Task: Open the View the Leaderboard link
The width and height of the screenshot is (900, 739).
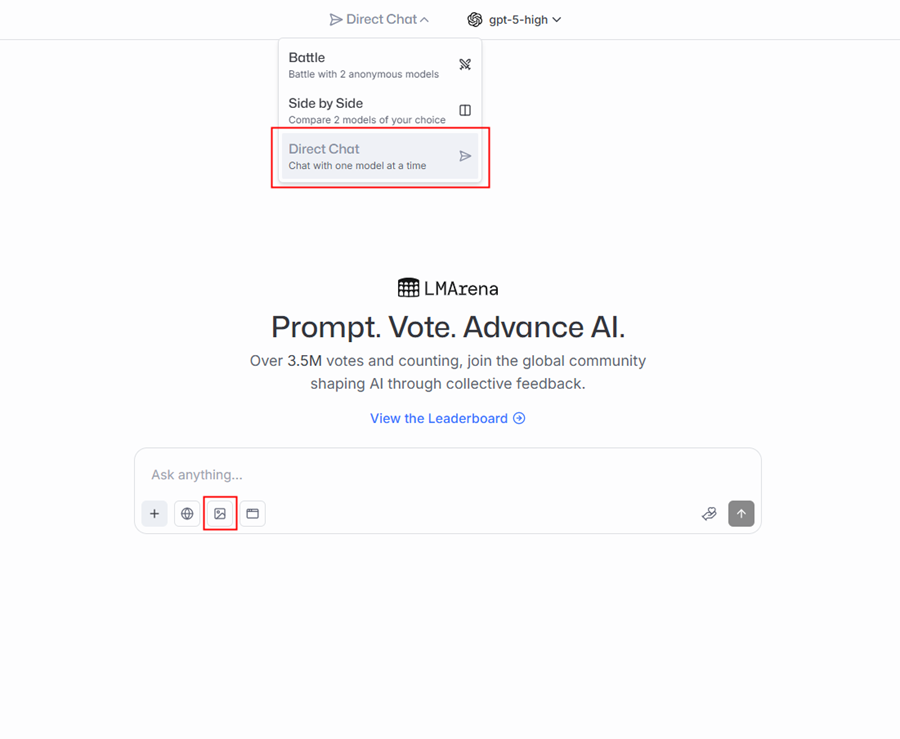Action: pos(439,418)
